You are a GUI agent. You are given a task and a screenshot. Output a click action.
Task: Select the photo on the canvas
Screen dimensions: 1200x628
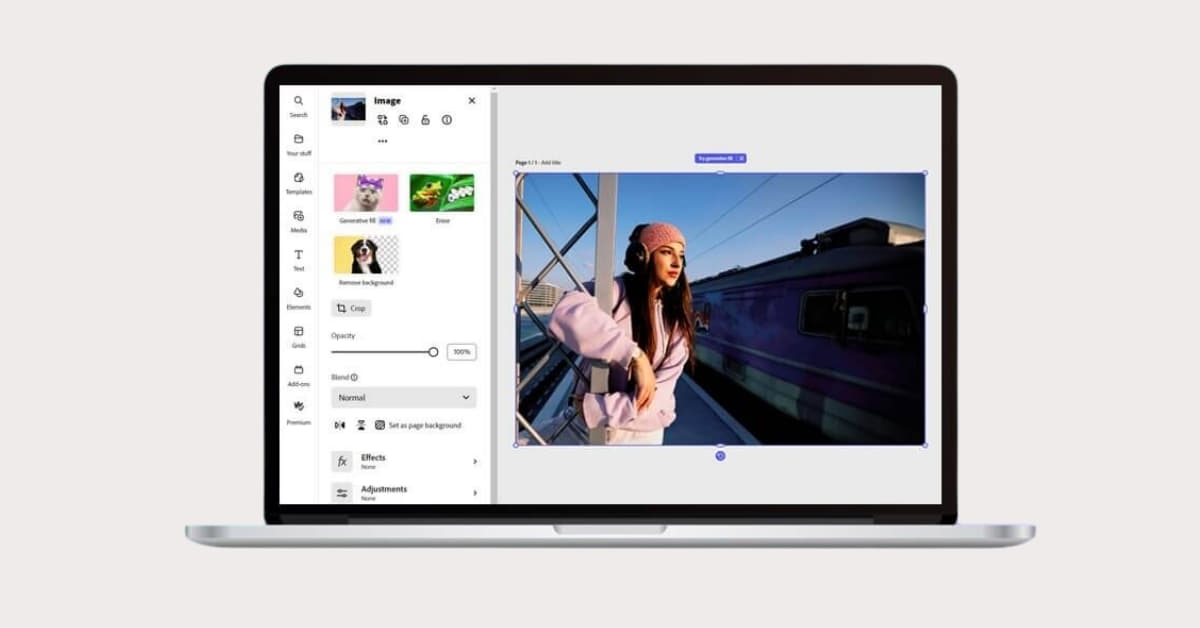[720, 309]
